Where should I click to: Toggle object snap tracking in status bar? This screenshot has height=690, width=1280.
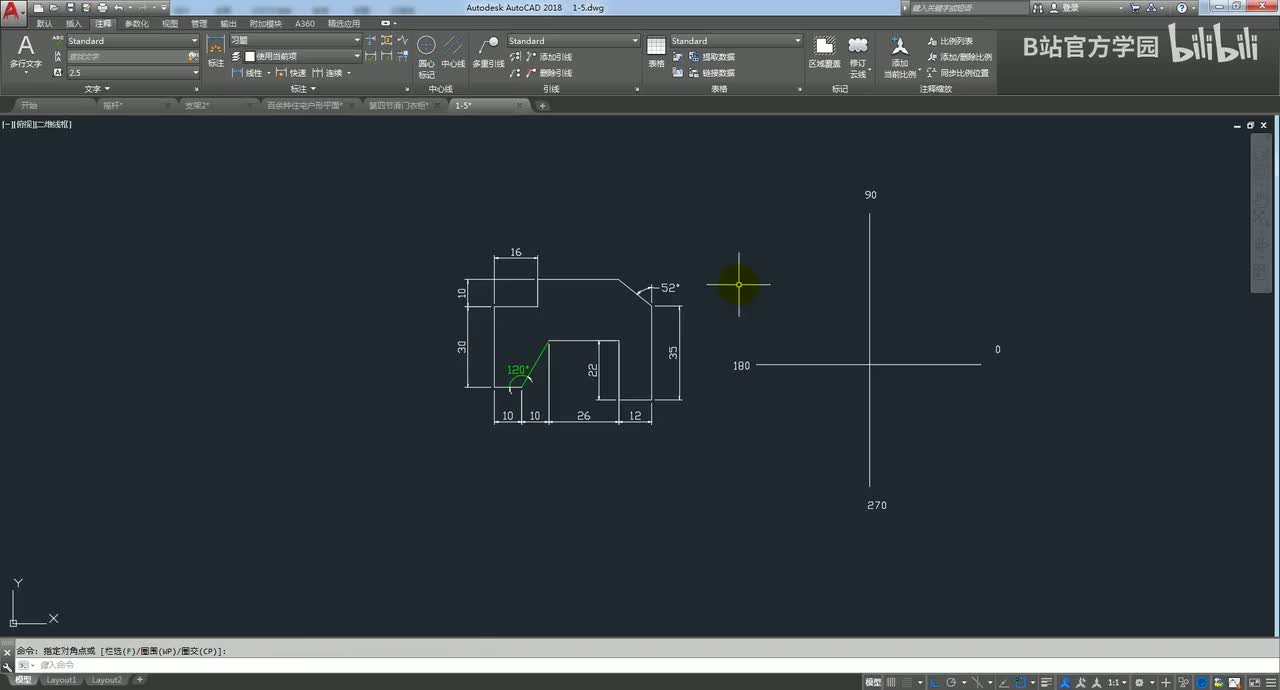1003,682
